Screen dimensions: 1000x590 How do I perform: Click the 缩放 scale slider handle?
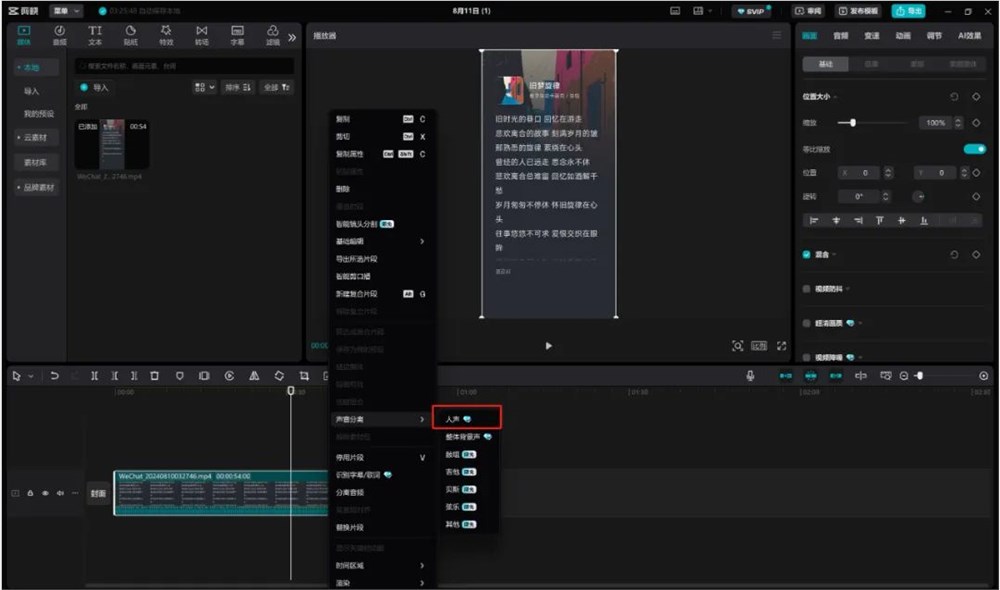pyautogui.click(x=853, y=122)
